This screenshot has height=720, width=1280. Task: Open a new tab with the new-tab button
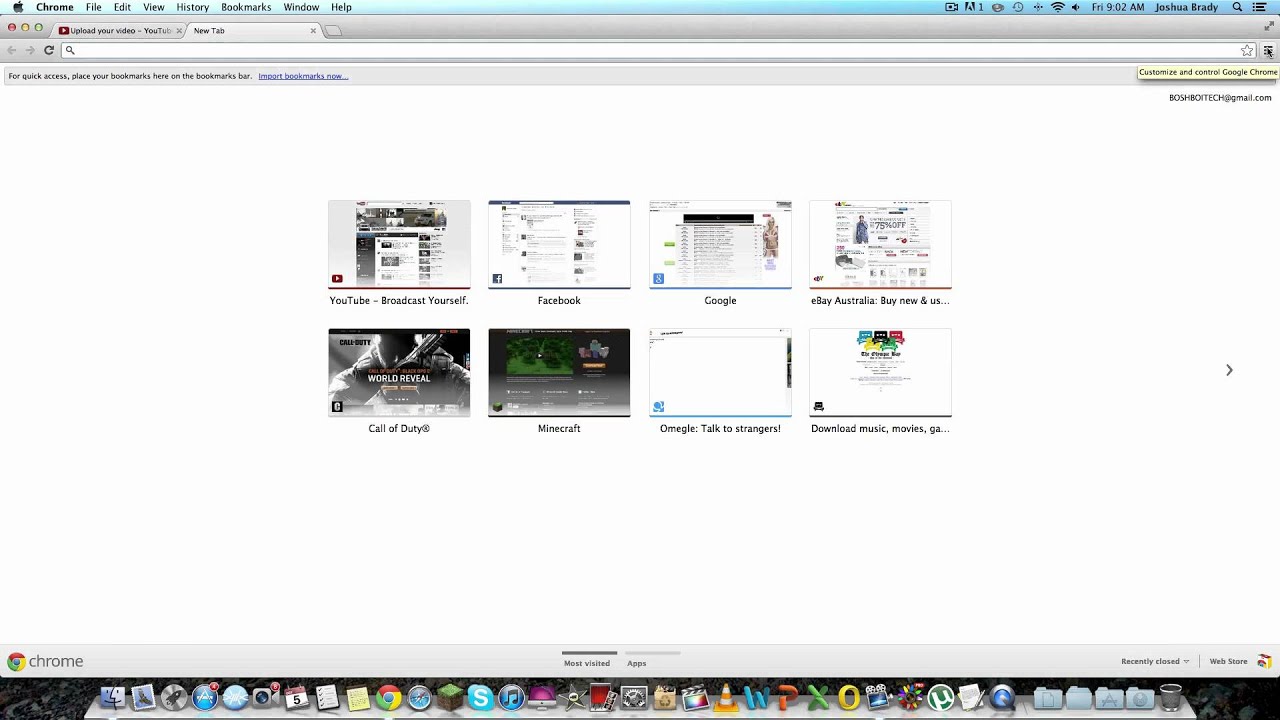coord(334,31)
